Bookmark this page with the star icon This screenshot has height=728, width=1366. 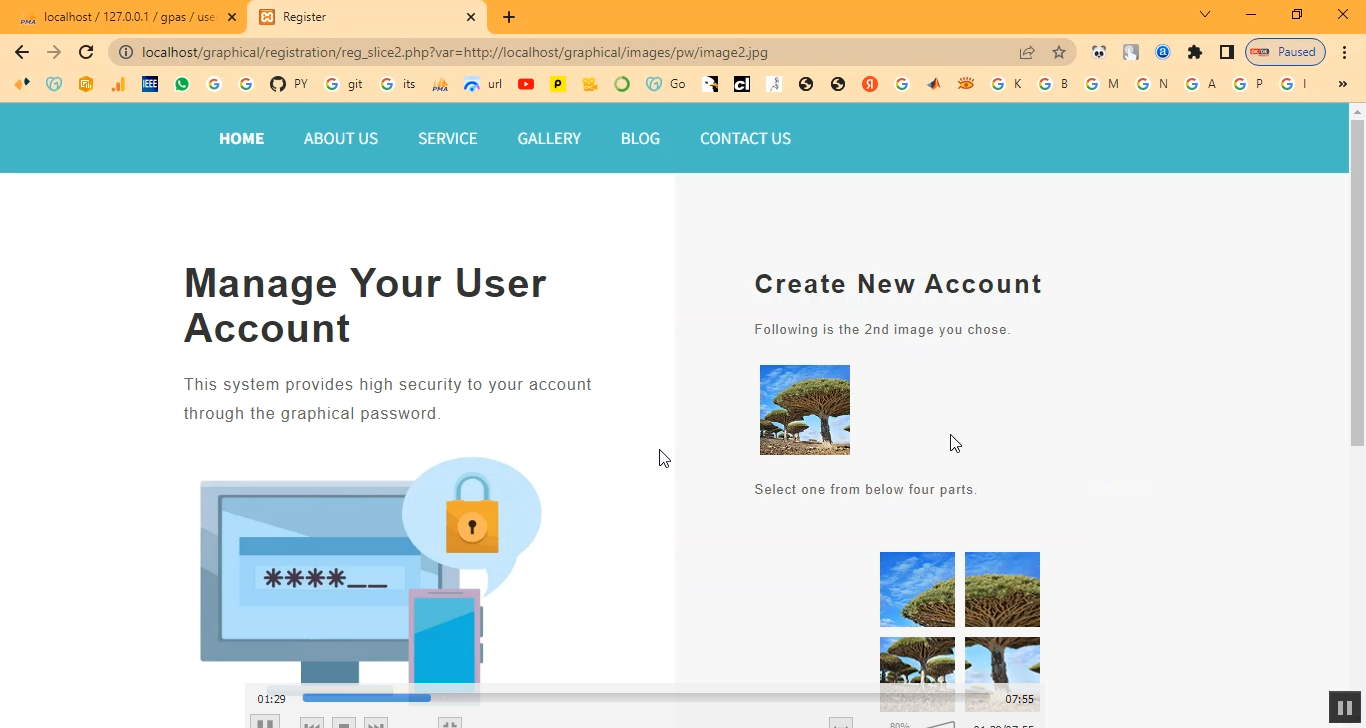click(x=1059, y=52)
